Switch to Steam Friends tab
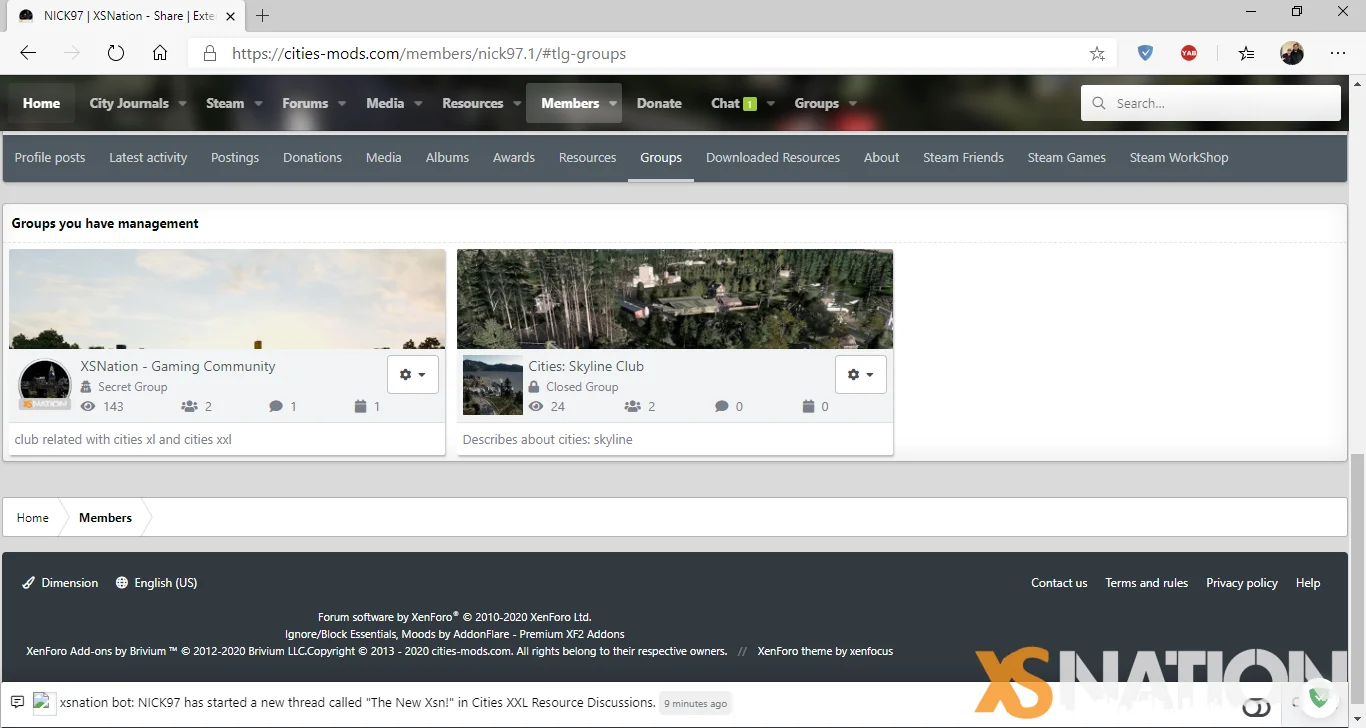This screenshot has height=728, width=1366. pos(963,158)
